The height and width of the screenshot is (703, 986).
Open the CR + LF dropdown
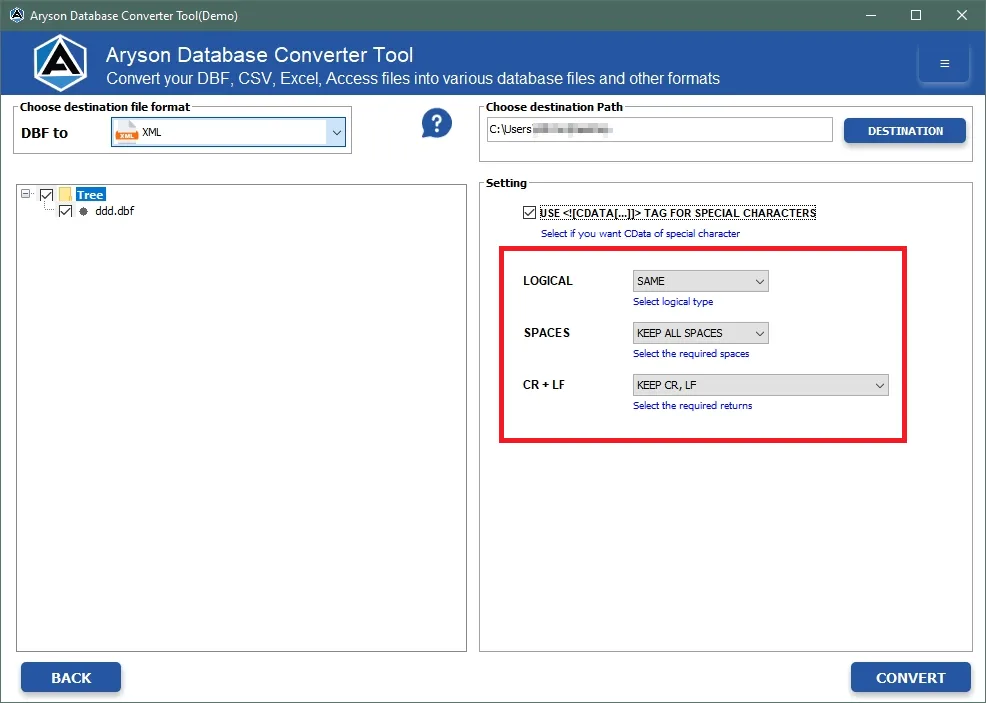(760, 385)
